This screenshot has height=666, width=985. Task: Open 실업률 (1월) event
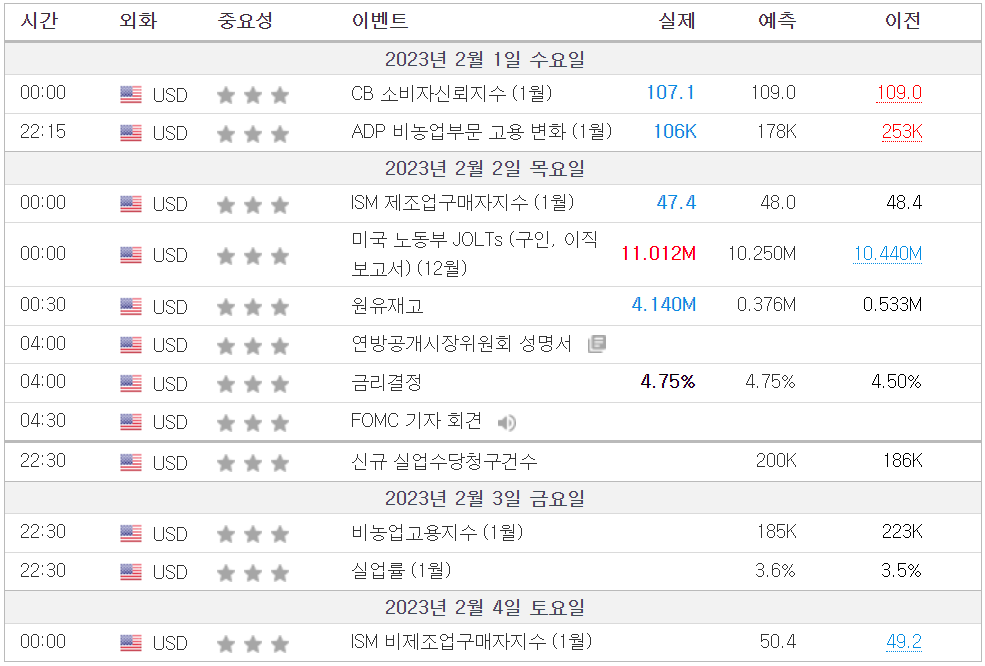401,570
